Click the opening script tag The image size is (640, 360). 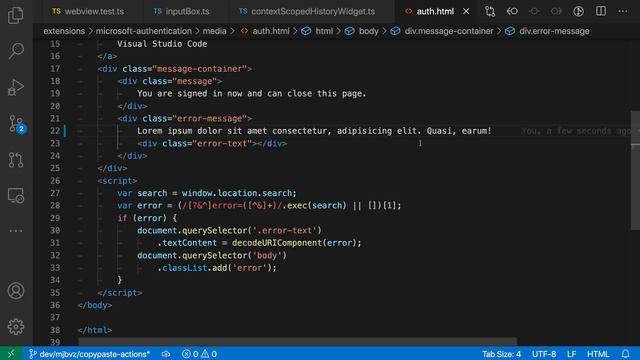point(117,180)
